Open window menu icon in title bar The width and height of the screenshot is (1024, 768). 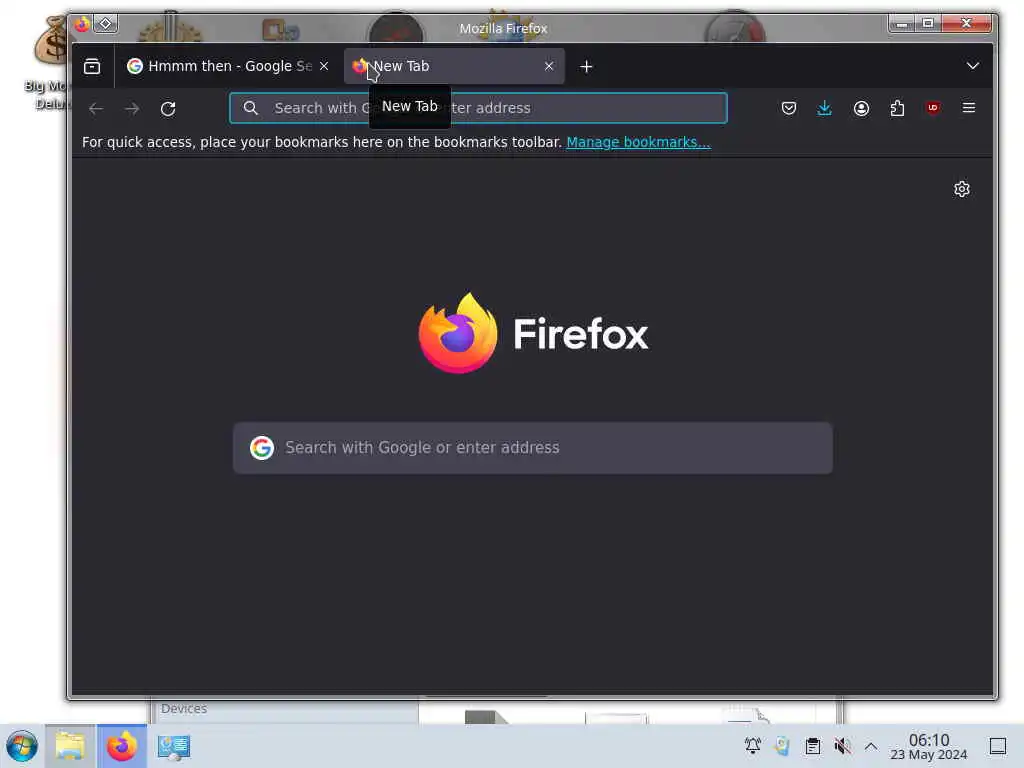coord(82,24)
